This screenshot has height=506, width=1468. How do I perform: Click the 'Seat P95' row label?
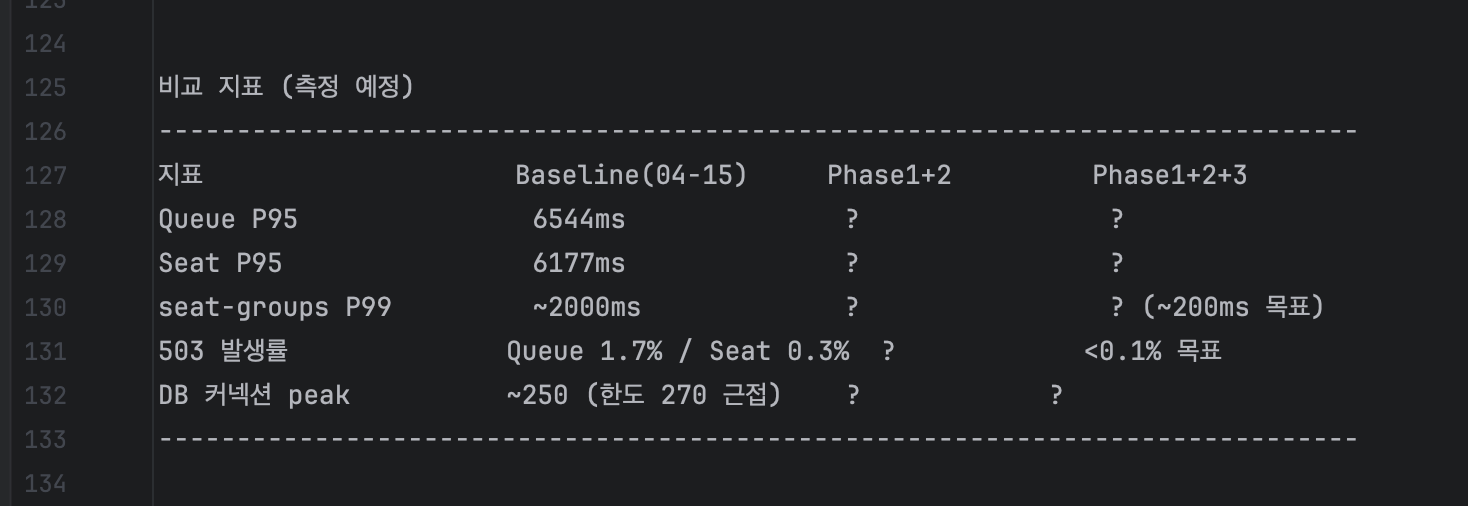pos(220,264)
